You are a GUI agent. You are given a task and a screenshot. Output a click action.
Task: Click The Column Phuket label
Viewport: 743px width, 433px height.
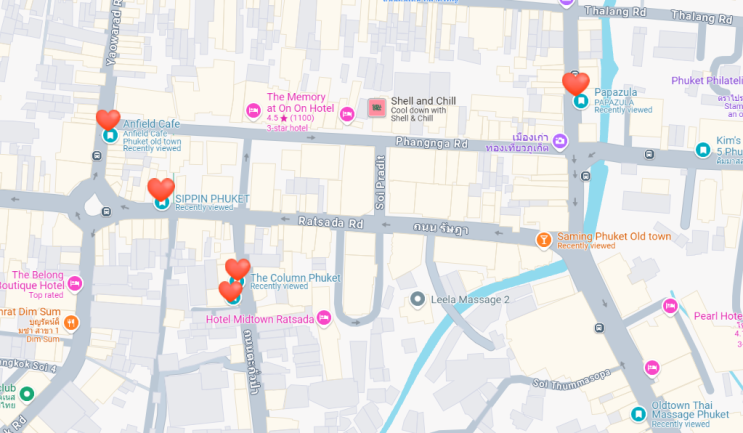tap(295, 278)
